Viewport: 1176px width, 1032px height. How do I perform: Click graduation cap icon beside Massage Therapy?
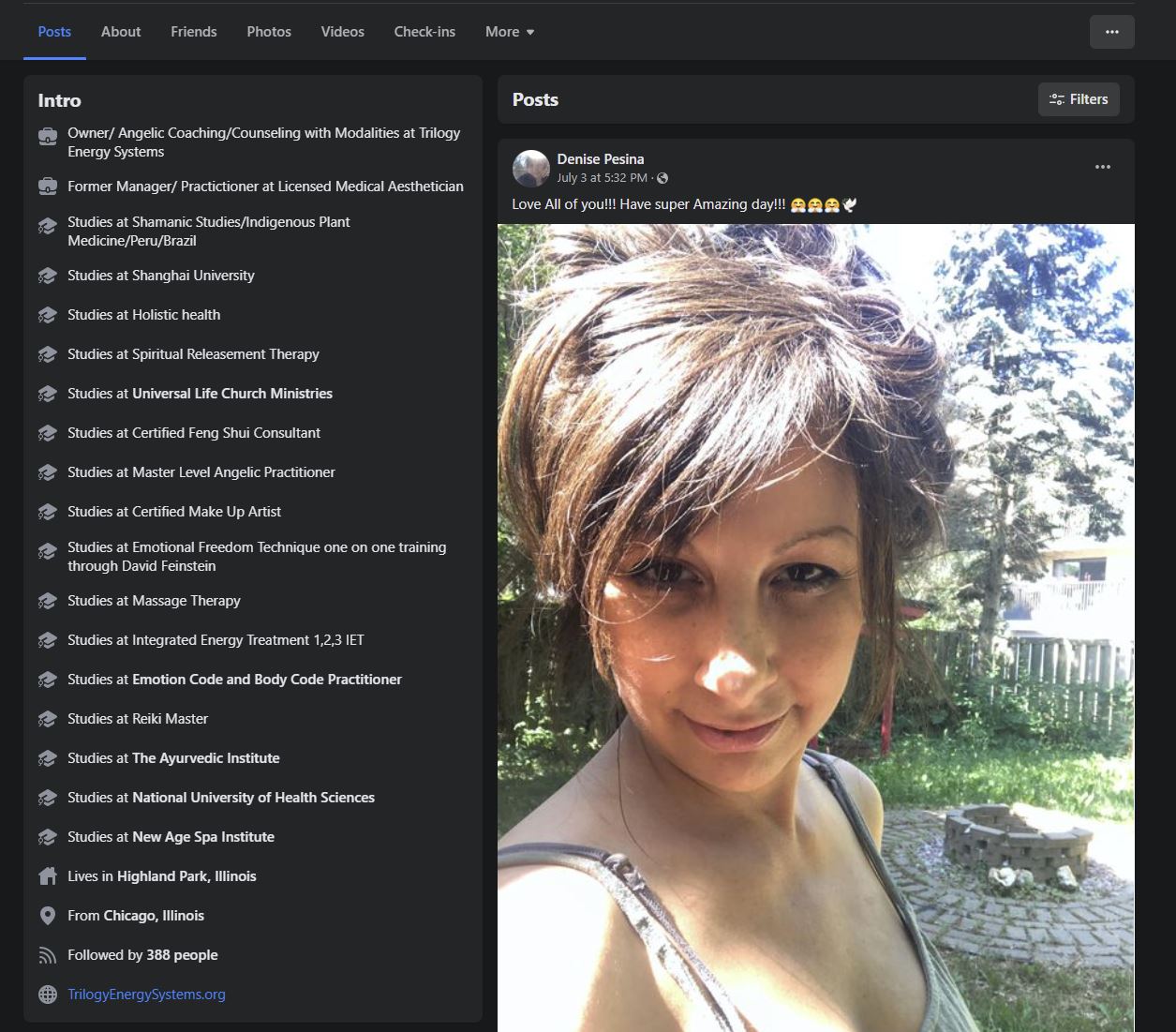pos(48,601)
